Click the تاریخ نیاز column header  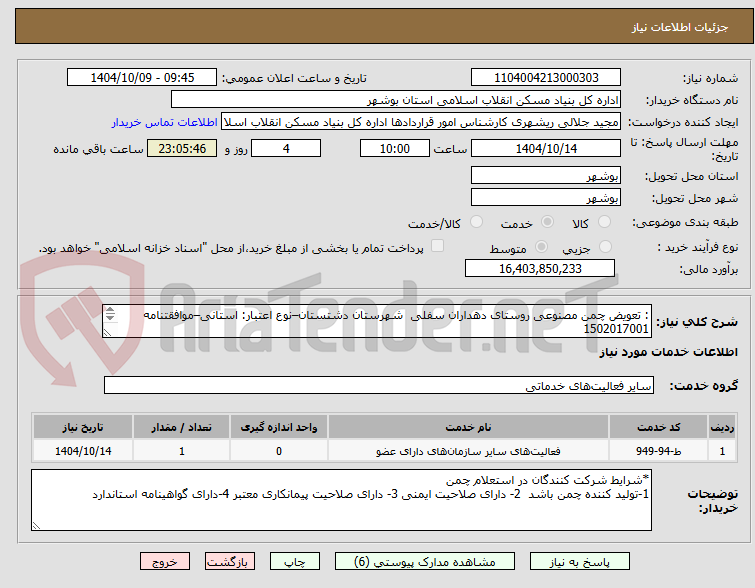83,427
